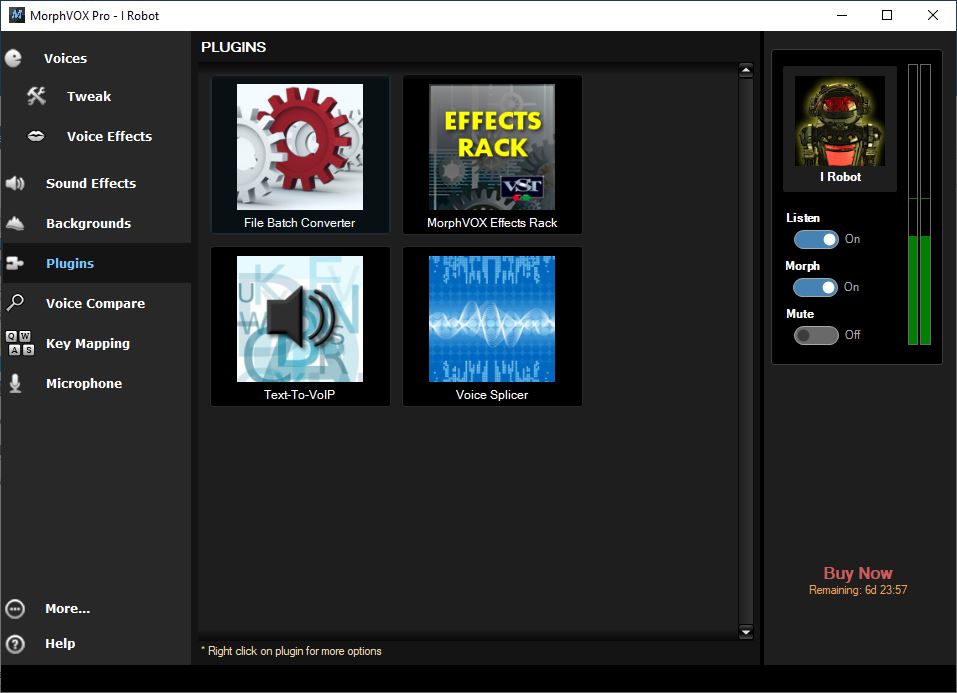Click the plugins list vertical scrollbar track
The height and width of the screenshot is (693, 957).
coord(746,351)
